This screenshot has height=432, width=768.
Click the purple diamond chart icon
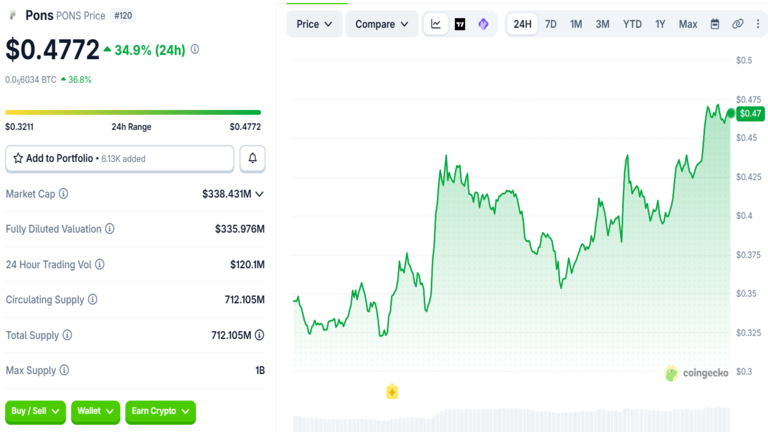483,24
